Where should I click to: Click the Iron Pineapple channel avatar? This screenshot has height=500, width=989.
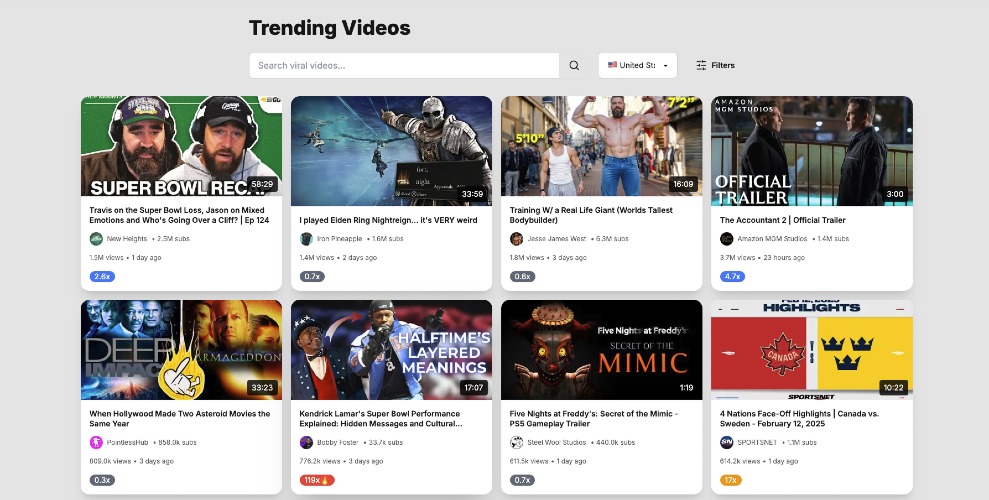click(x=306, y=238)
